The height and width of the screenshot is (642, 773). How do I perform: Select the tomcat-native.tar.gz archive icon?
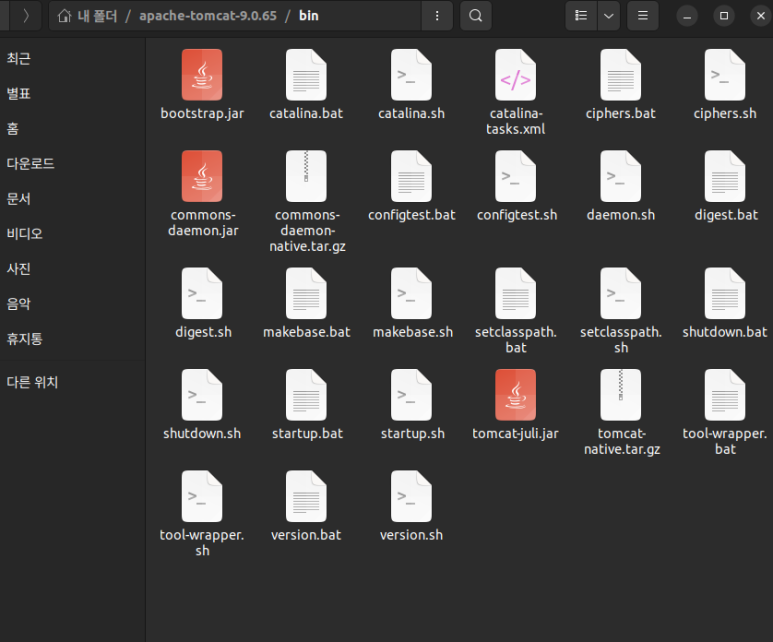tap(621, 395)
